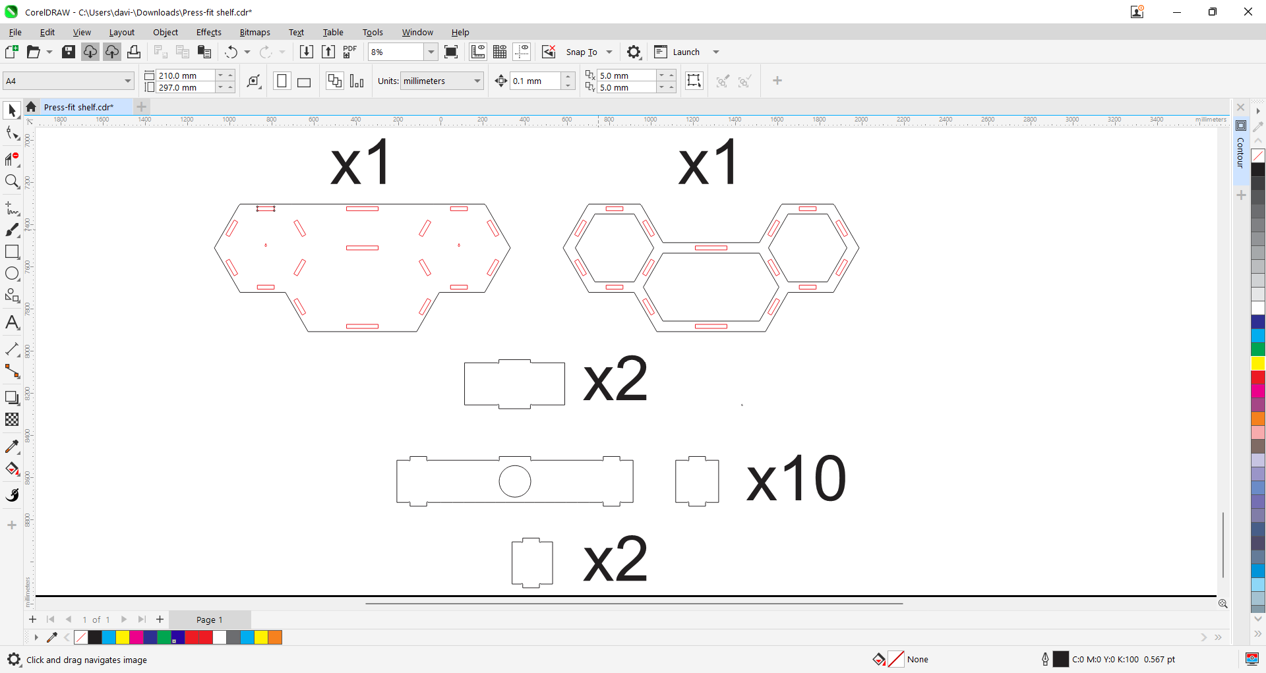Select the Connector tool

[12, 371]
